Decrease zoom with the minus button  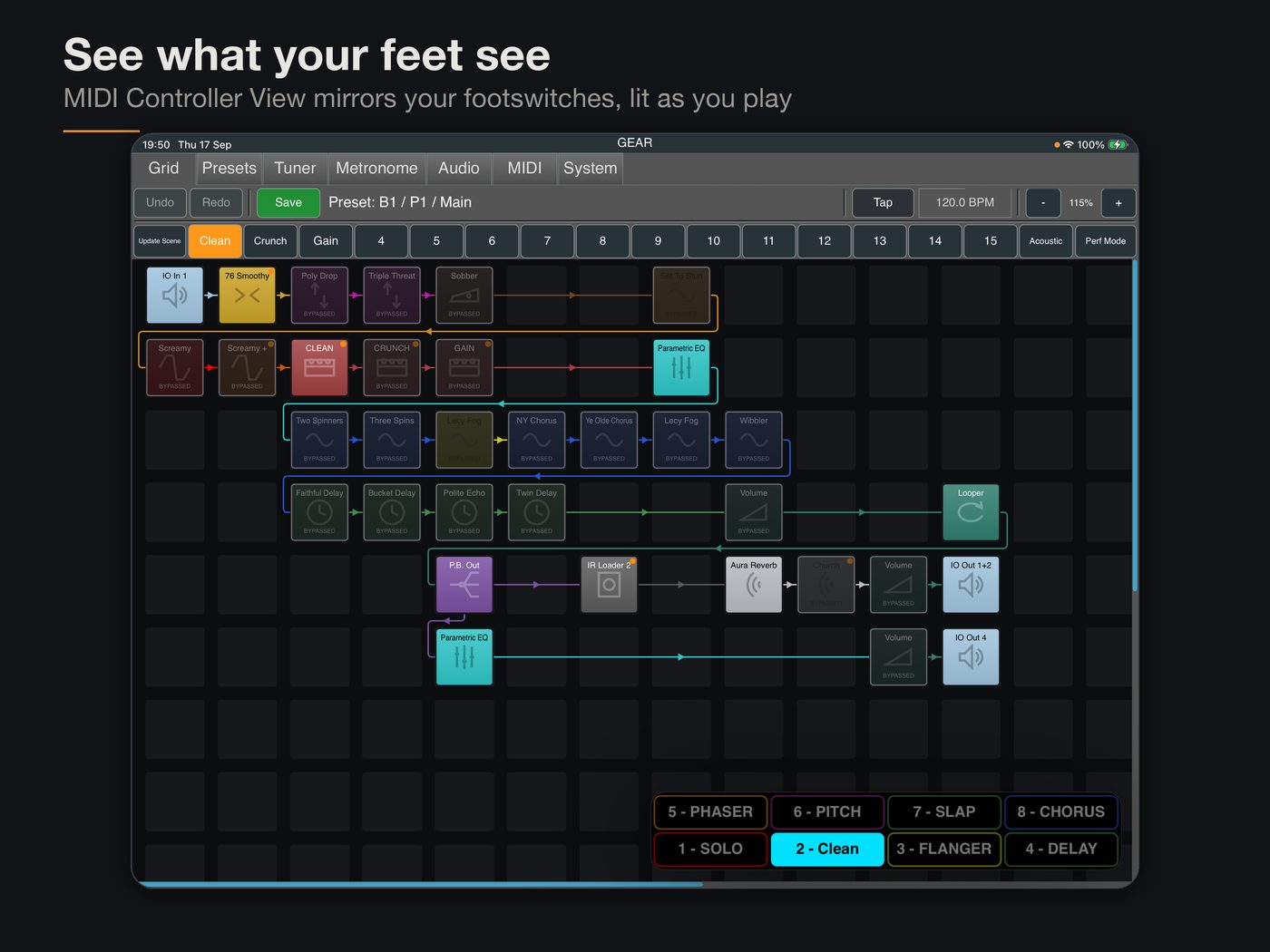1043,203
